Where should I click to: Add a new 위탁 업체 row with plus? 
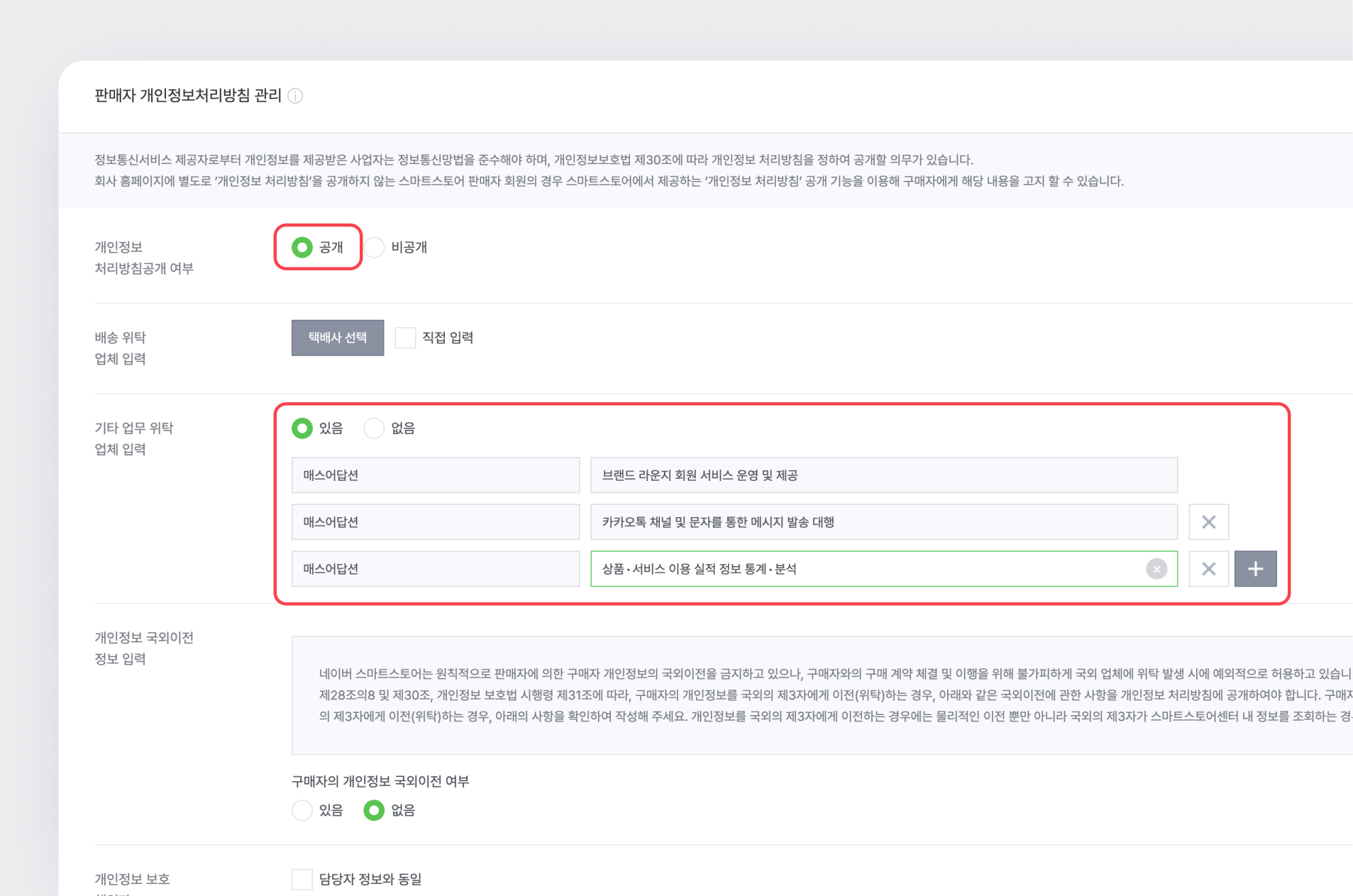1255,569
